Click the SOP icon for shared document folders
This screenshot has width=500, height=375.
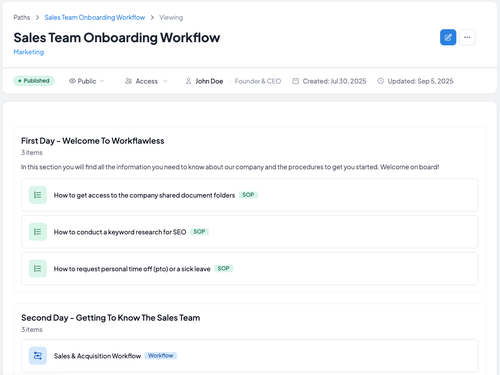[38, 195]
